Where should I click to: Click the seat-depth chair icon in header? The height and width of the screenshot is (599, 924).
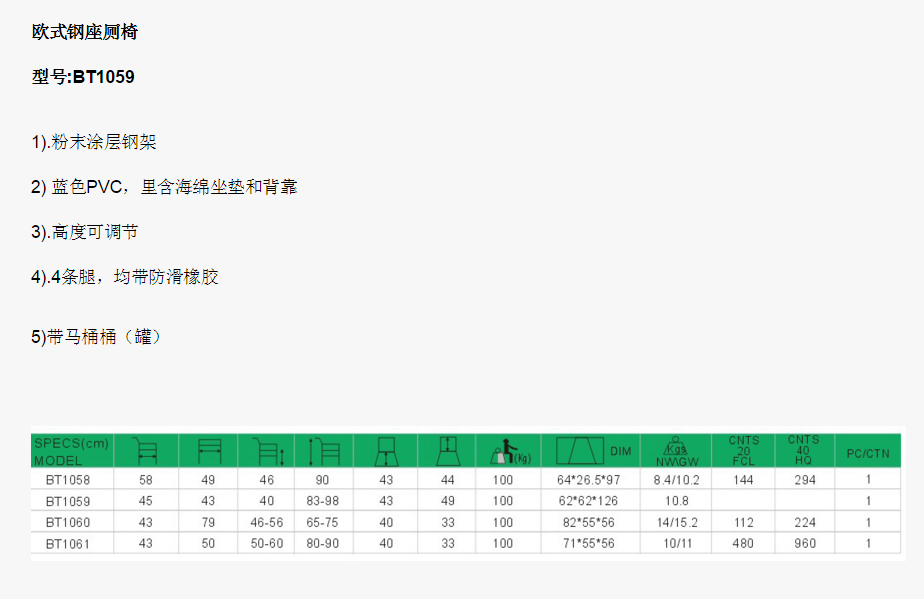[x=386, y=452]
